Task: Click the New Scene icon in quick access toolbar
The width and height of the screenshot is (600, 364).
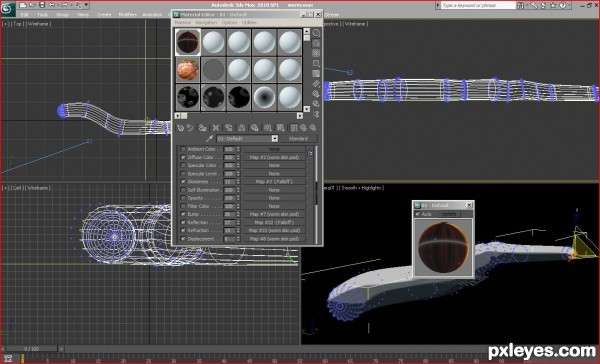Action: coord(23,5)
